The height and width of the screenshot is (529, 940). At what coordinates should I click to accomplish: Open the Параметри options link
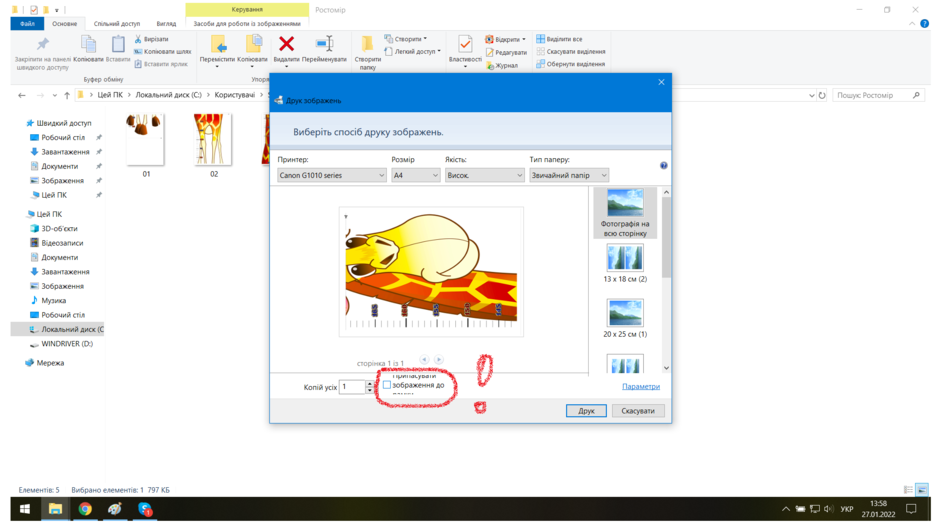point(641,386)
